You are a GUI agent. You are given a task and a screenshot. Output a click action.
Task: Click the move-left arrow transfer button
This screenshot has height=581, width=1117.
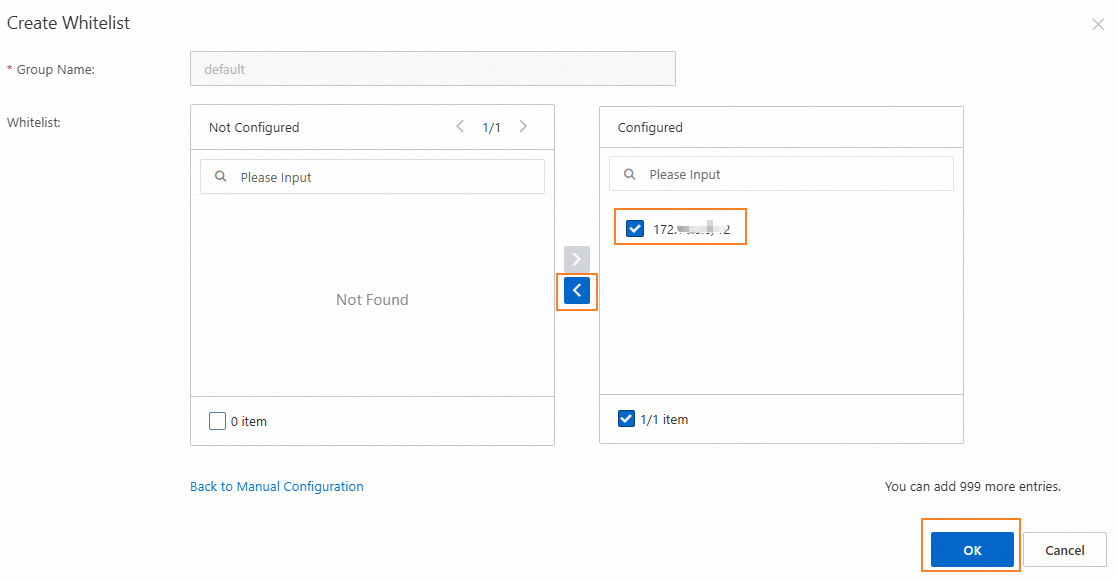coord(577,291)
